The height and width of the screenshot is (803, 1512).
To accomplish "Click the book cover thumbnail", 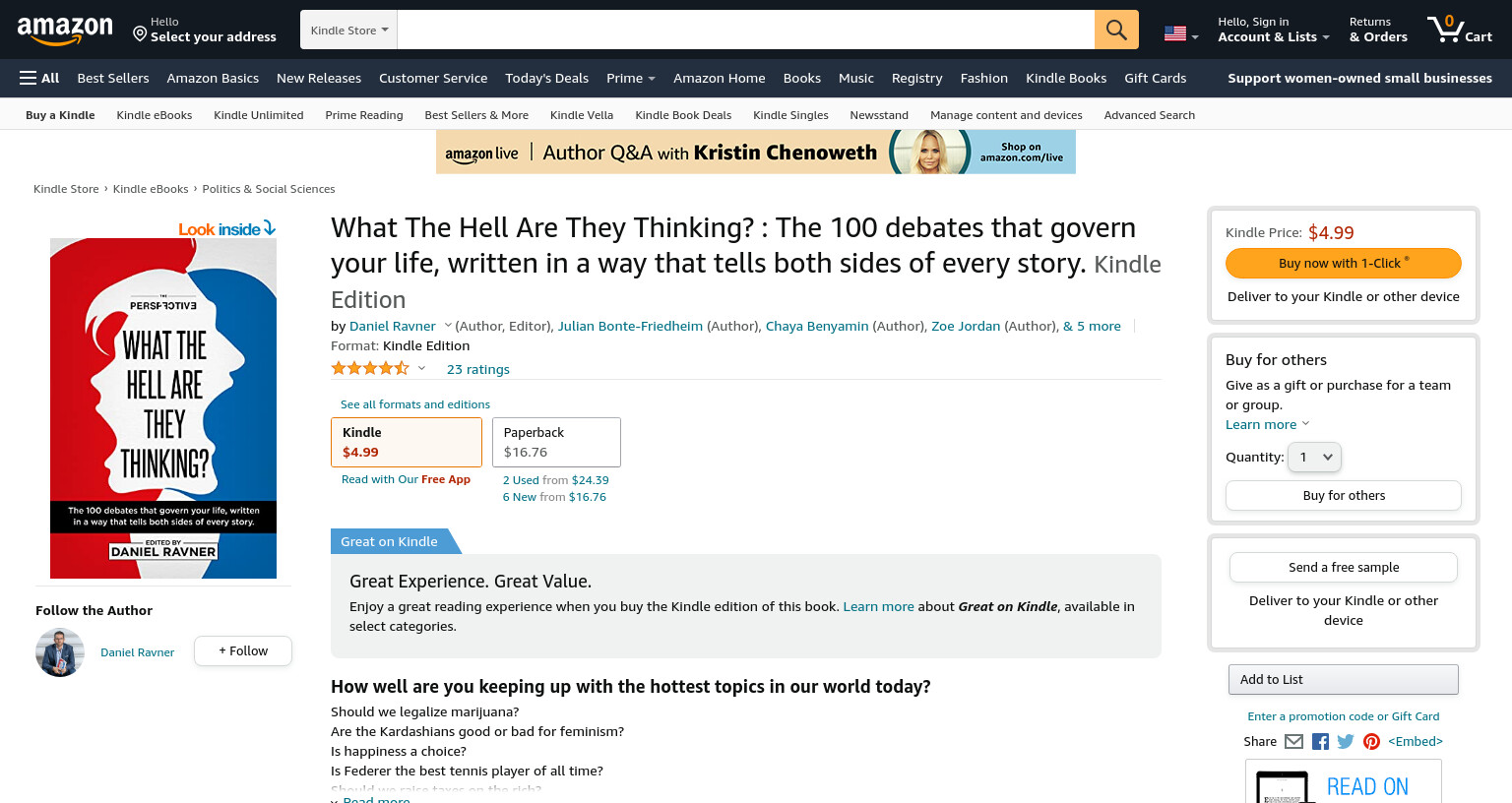I will (x=163, y=408).
